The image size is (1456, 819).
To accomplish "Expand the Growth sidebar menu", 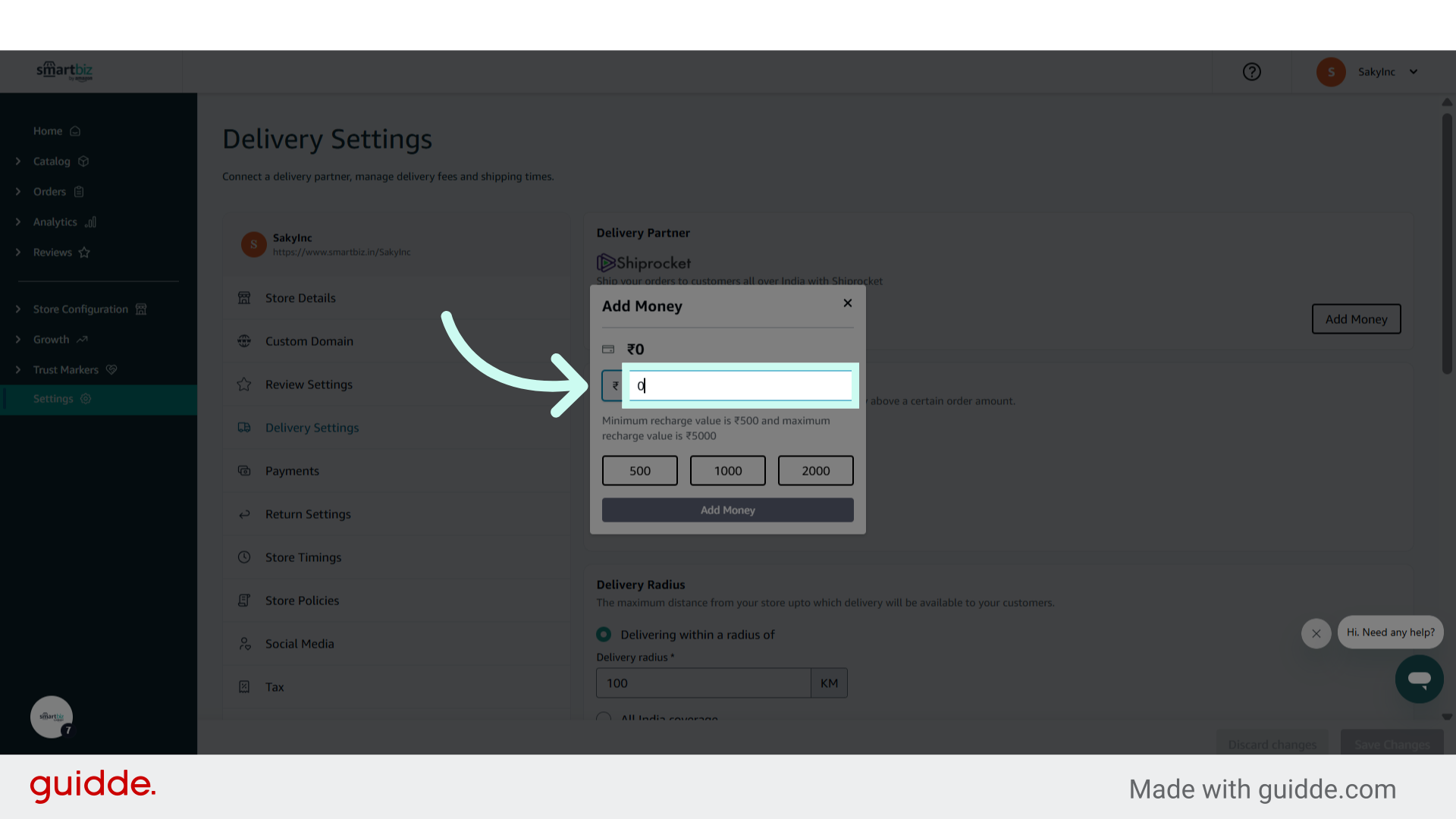I will (18, 340).
